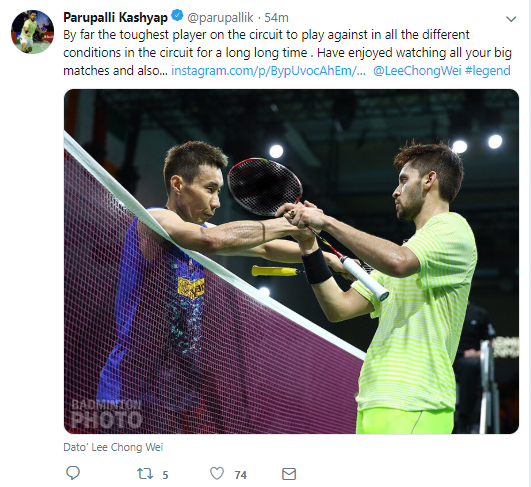Enlarge the badminton handshake photo

point(291,261)
